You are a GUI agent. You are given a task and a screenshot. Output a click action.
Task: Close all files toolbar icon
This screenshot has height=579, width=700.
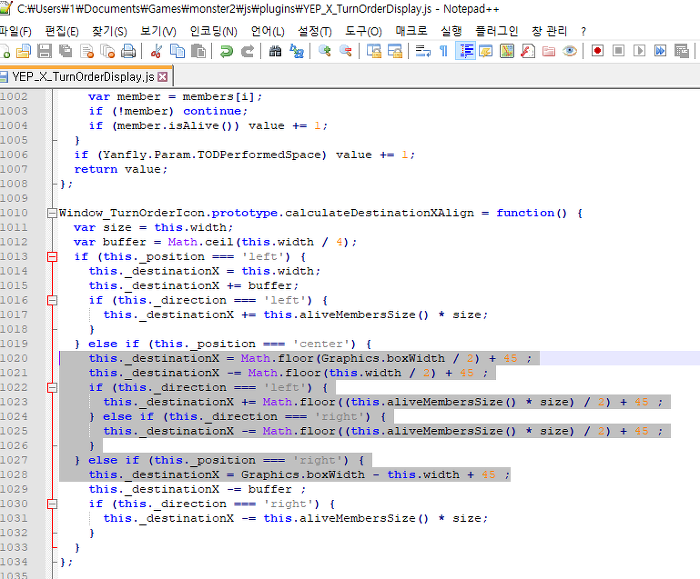[x=108, y=51]
